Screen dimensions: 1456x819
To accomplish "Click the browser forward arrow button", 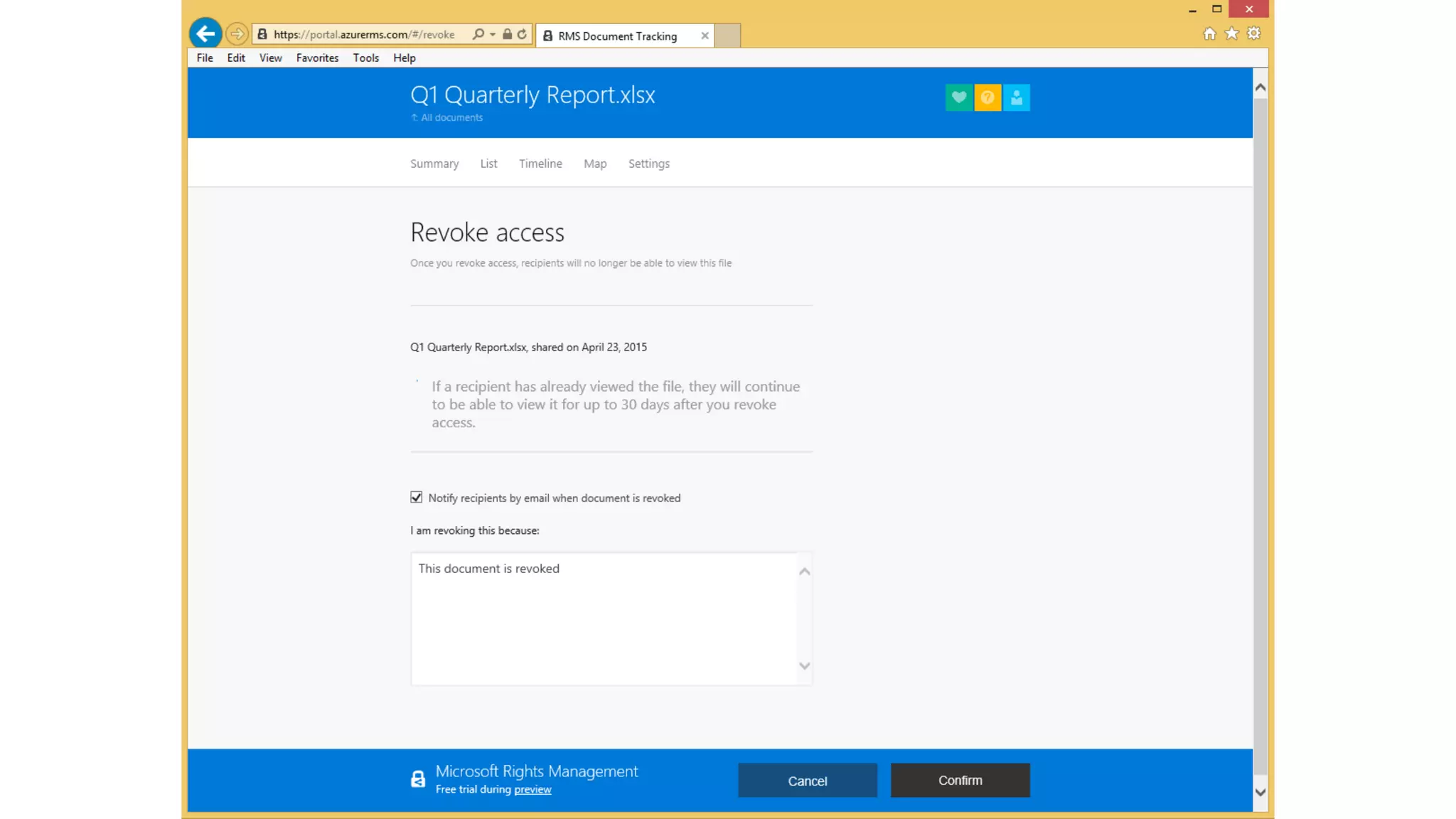I will click(237, 33).
